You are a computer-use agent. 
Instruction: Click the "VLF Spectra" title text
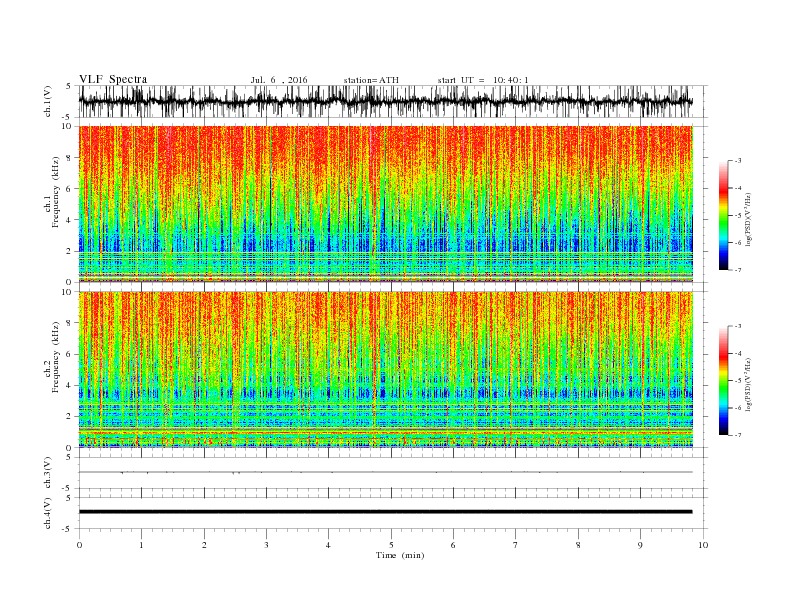113,79
